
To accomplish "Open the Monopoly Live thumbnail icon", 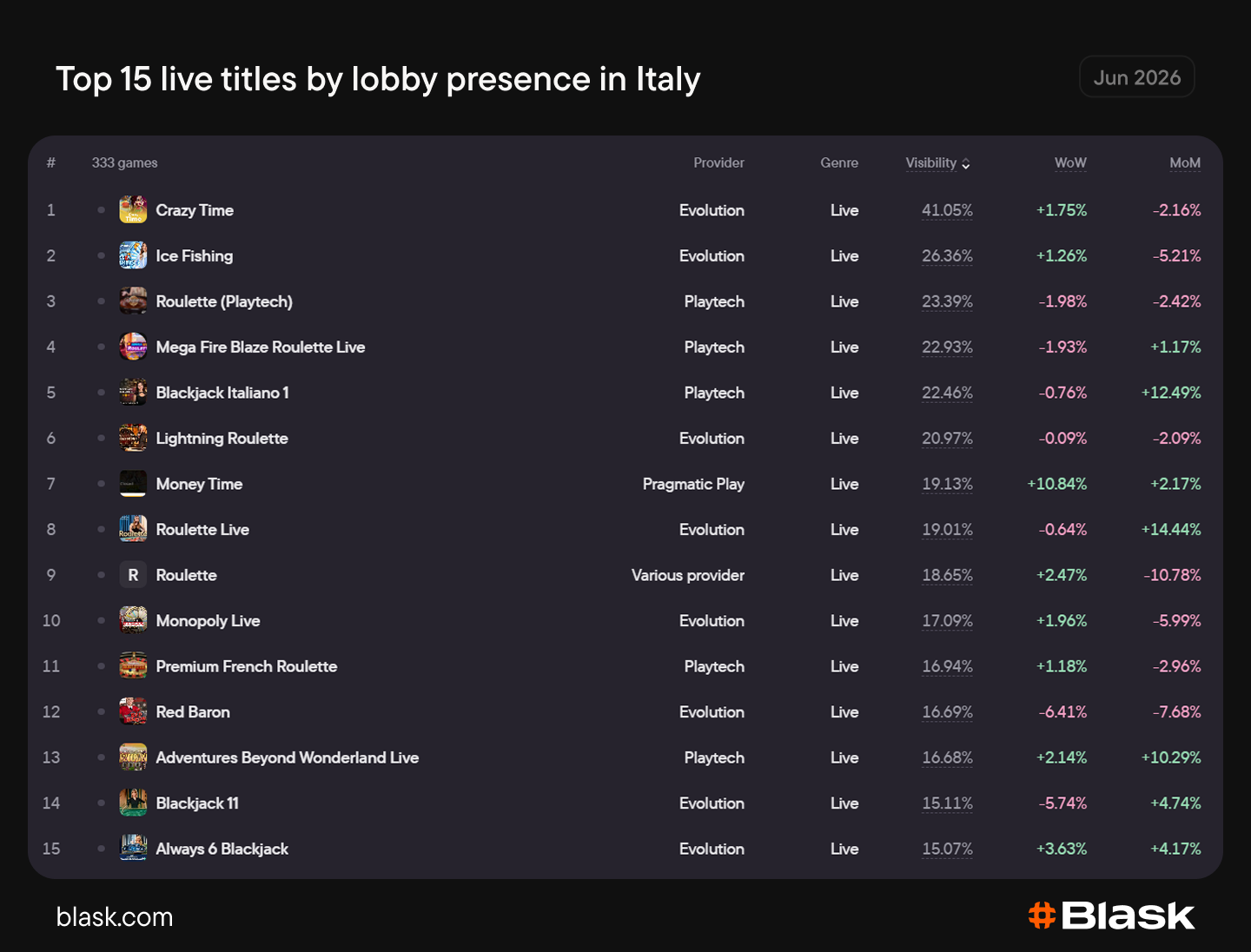I will tap(133, 620).
